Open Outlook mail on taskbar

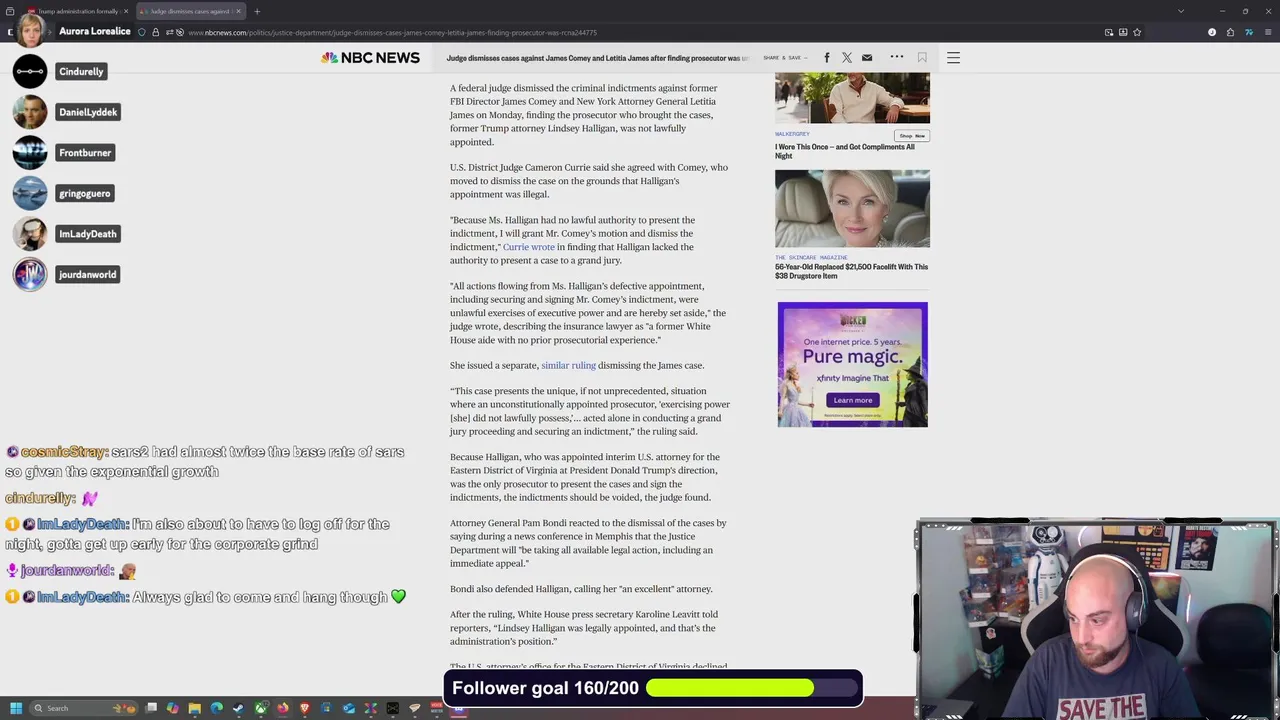coord(349,708)
